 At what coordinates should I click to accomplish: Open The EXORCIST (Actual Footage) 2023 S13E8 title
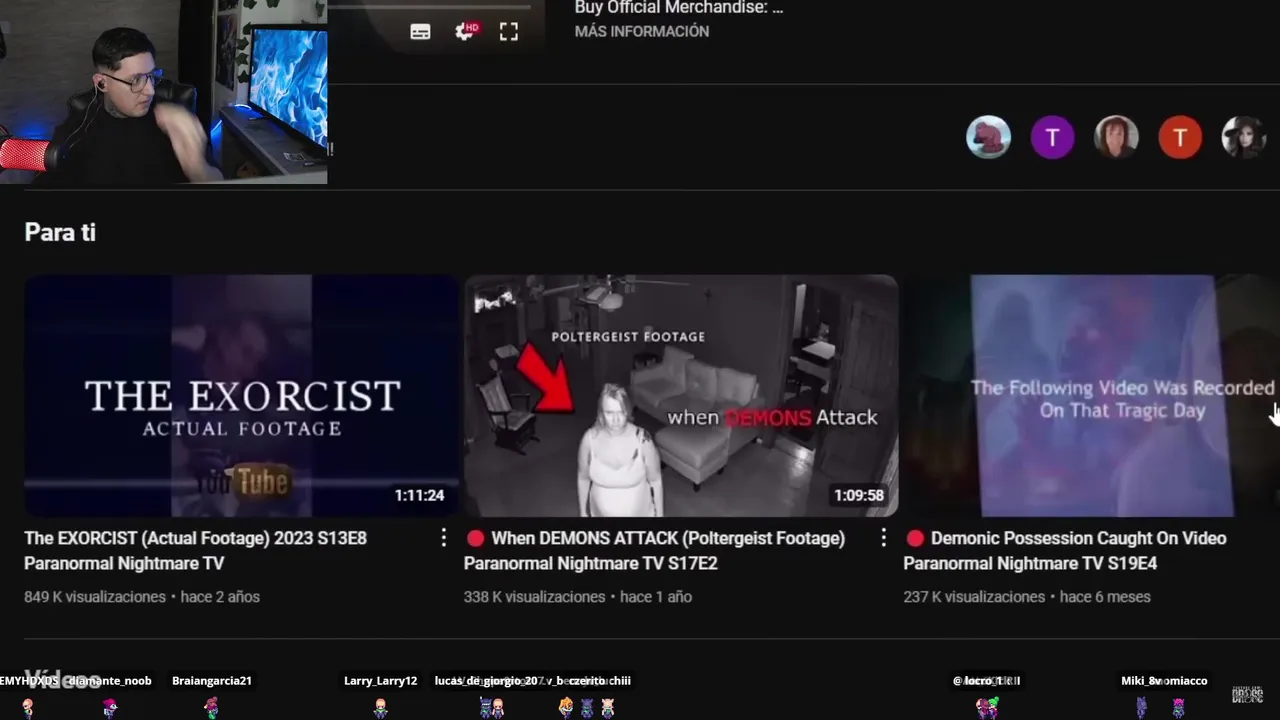pyautogui.click(x=196, y=550)
